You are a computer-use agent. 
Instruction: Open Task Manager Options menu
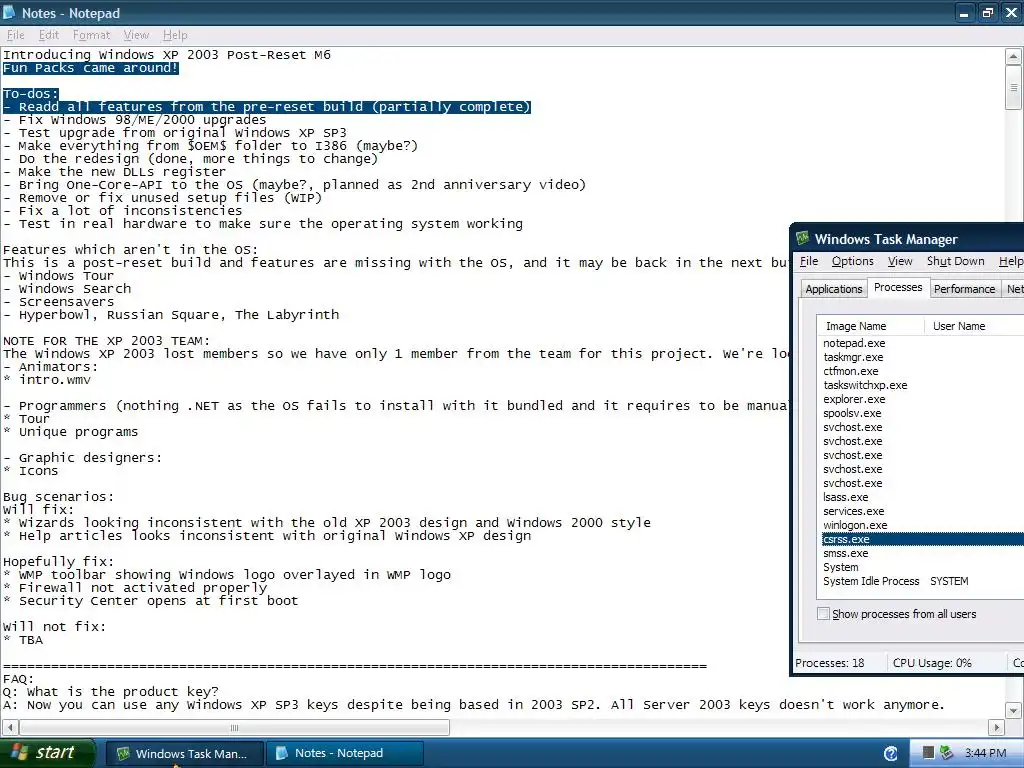pos(852,261)
